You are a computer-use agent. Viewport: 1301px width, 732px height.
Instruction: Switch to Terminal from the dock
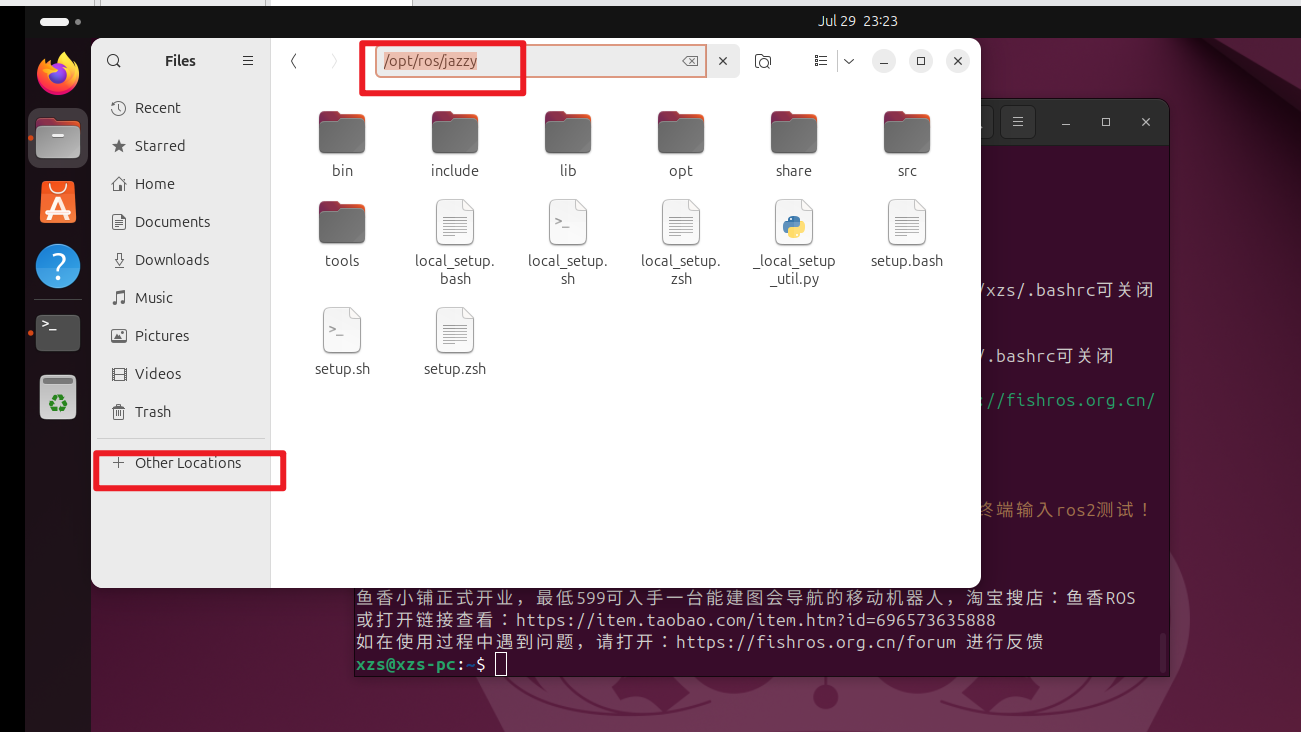pos(58,332)
